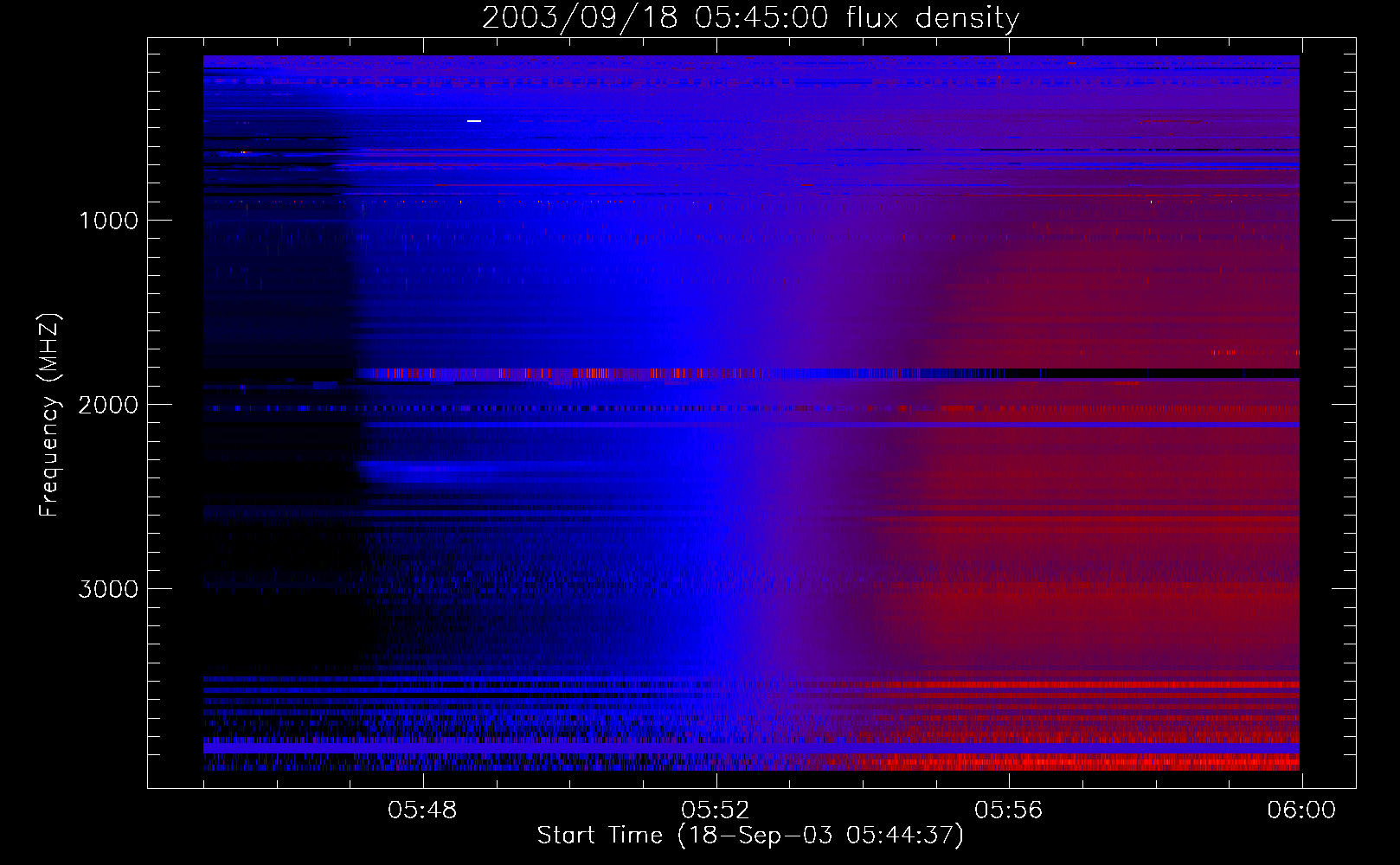Click the 'Frequency (MHZ)' axis title
The height and width of the screenshot is (865, 1400).
coord(49,415)
